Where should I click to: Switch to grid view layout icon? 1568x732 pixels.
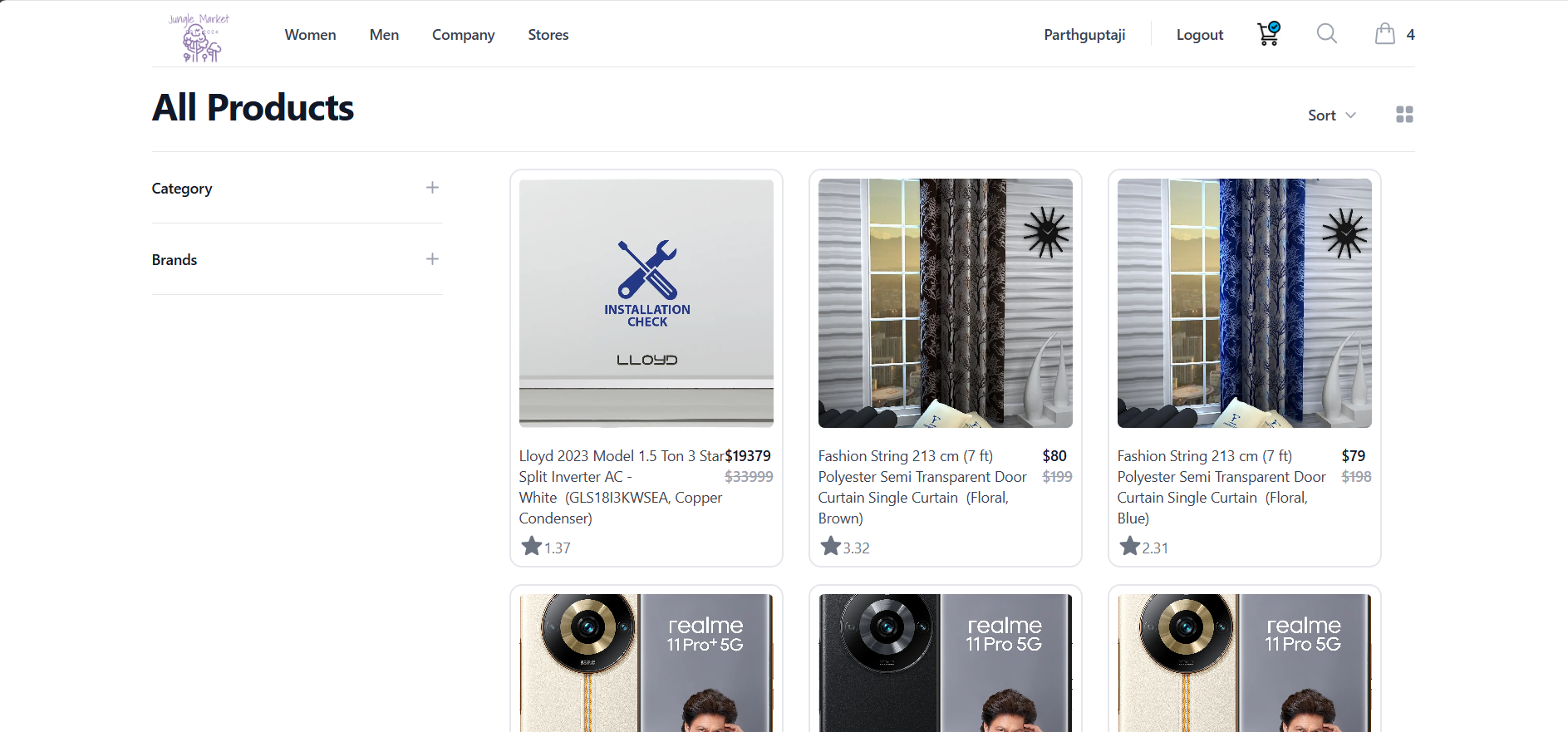(x=1404, y=115)
